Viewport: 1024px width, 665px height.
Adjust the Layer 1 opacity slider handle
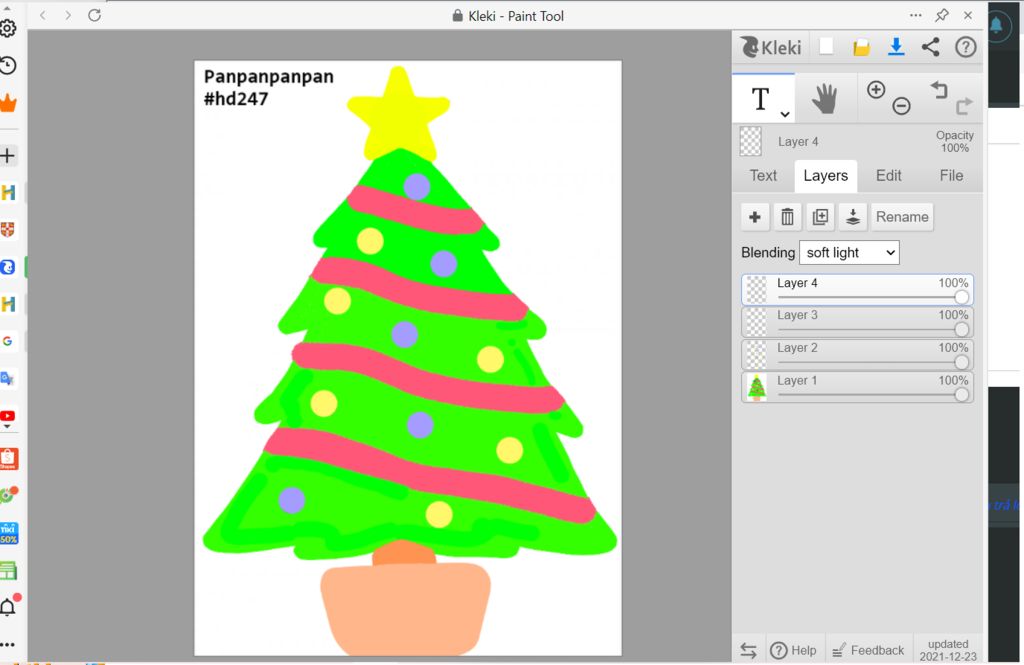coord(961,395)
